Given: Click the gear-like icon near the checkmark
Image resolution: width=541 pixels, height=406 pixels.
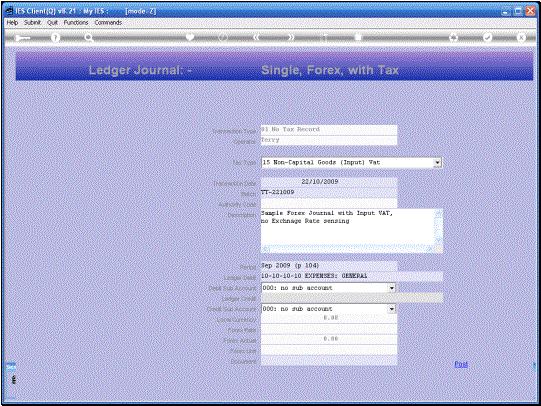Looking at the screenshot, I should click(453, 37).
